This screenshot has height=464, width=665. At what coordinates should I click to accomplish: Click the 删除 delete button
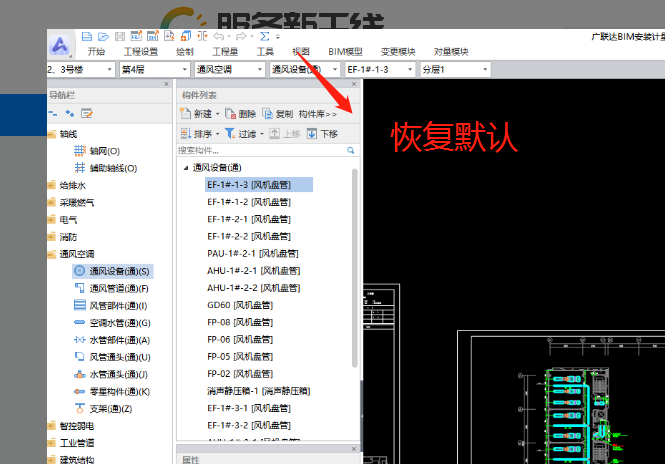(240, 114)
